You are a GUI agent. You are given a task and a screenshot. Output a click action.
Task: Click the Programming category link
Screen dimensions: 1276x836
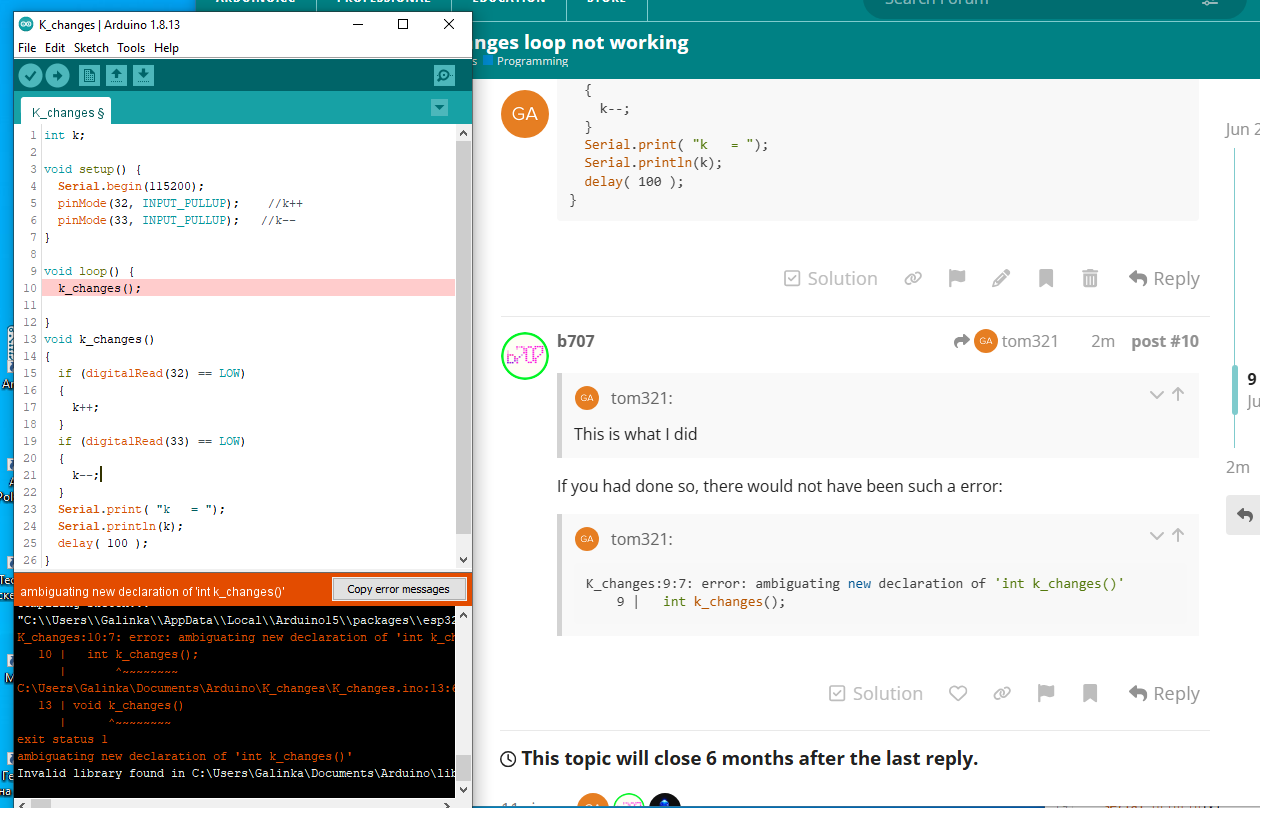click(526, 61)
